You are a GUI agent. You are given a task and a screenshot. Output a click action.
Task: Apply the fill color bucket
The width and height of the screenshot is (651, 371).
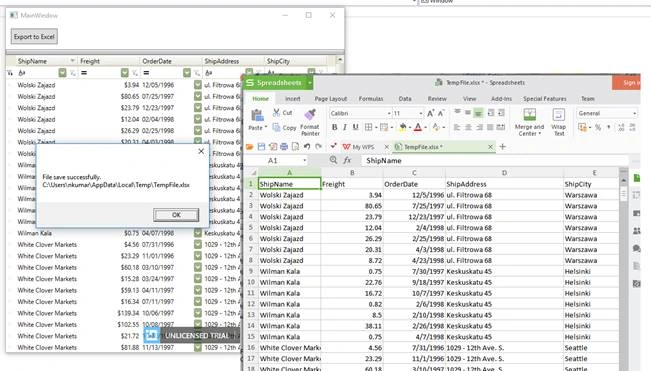402,127
